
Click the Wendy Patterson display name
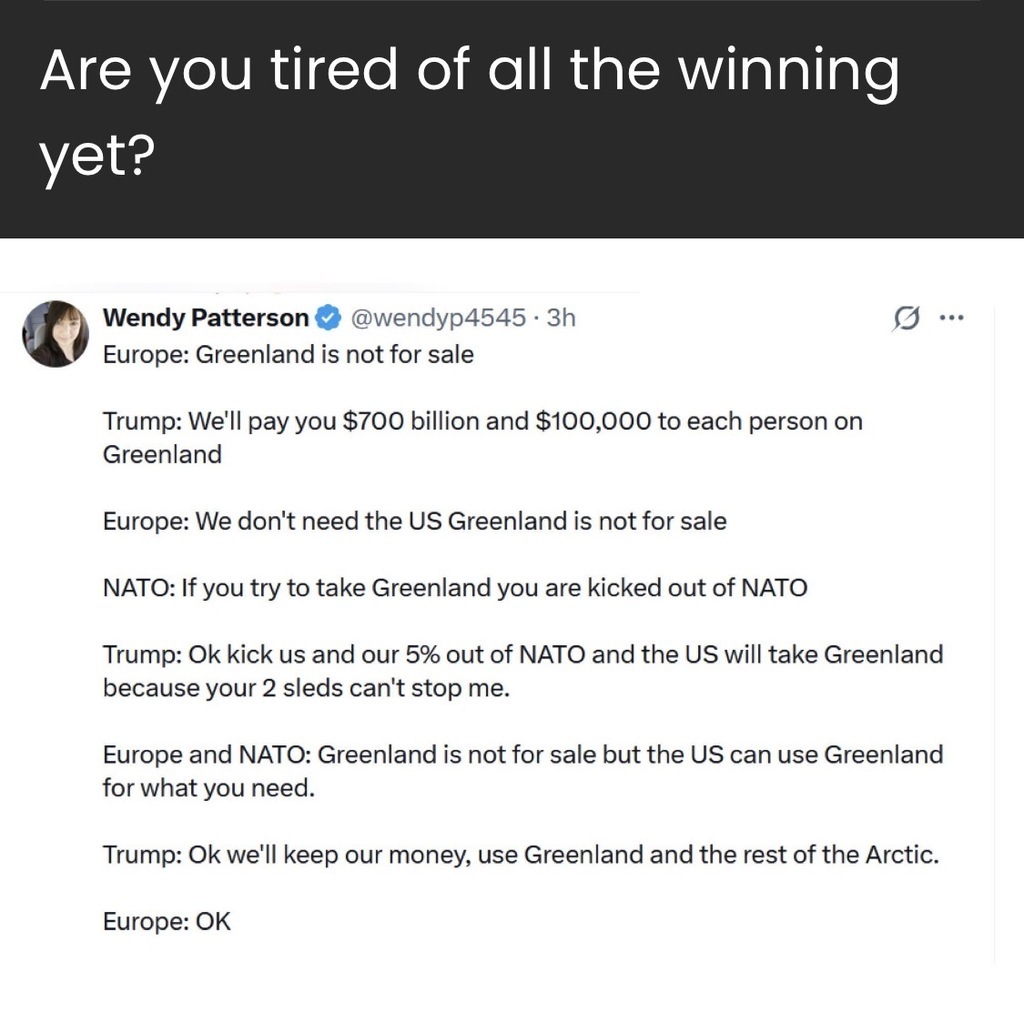206,318
